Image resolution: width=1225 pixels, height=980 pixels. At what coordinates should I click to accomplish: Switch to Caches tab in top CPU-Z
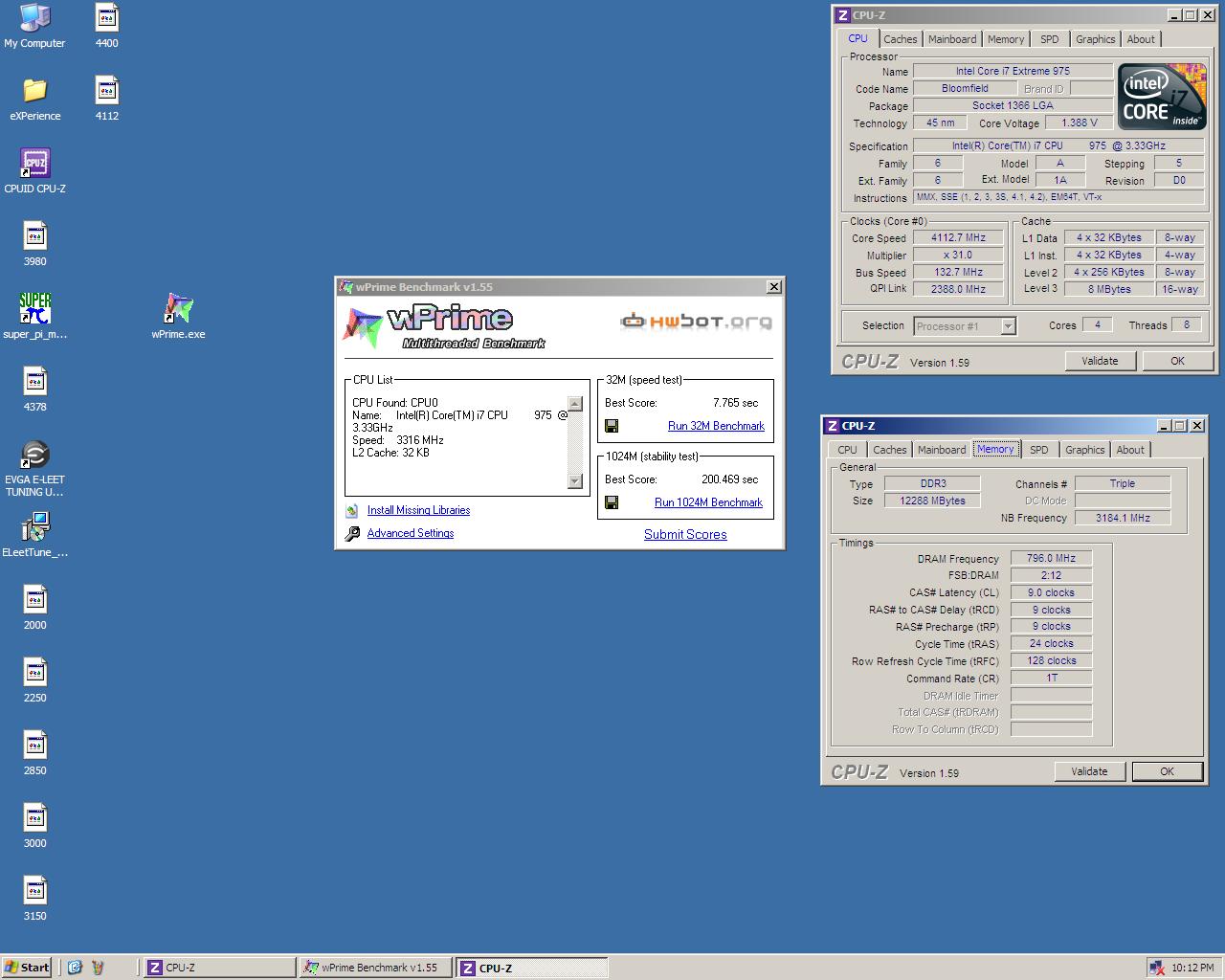point(900,39)
